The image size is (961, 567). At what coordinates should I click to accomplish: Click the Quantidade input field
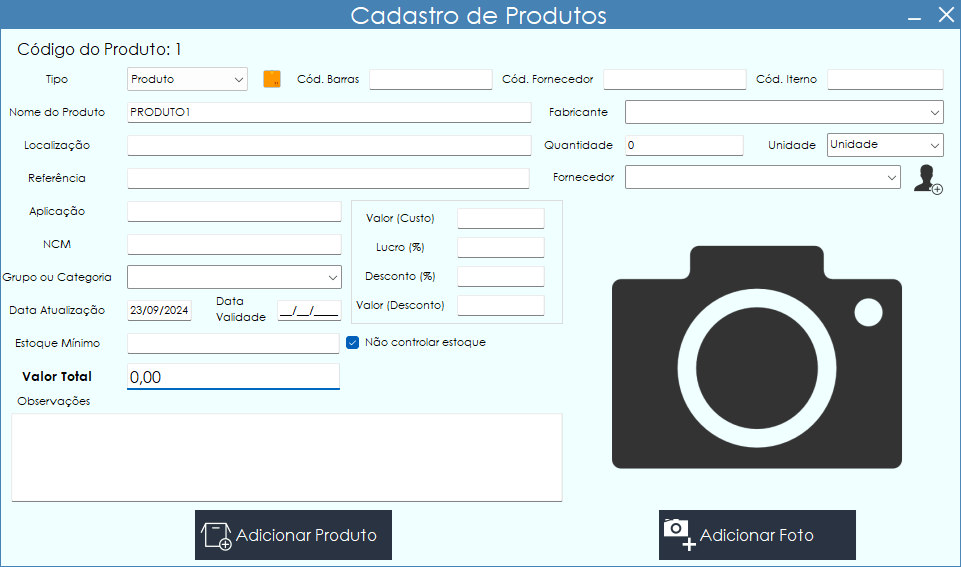coord(684,145)
